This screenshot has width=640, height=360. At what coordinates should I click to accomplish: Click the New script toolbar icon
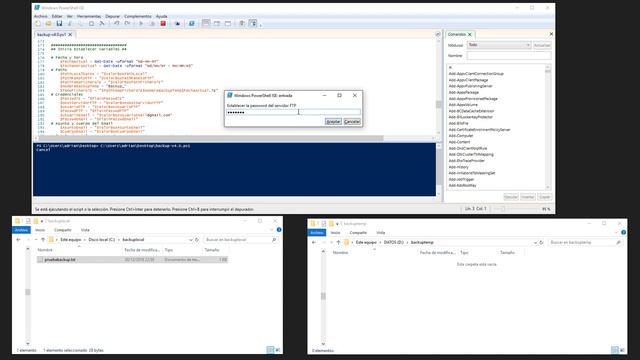point(38,24)
